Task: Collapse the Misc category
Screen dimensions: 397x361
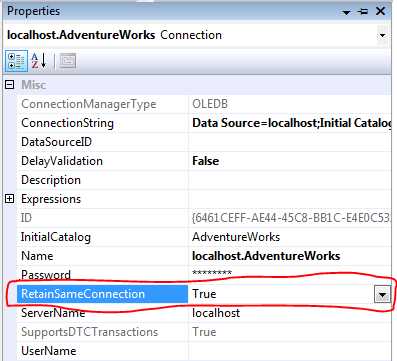Action: pyautogui.click(x=10, y=85)
